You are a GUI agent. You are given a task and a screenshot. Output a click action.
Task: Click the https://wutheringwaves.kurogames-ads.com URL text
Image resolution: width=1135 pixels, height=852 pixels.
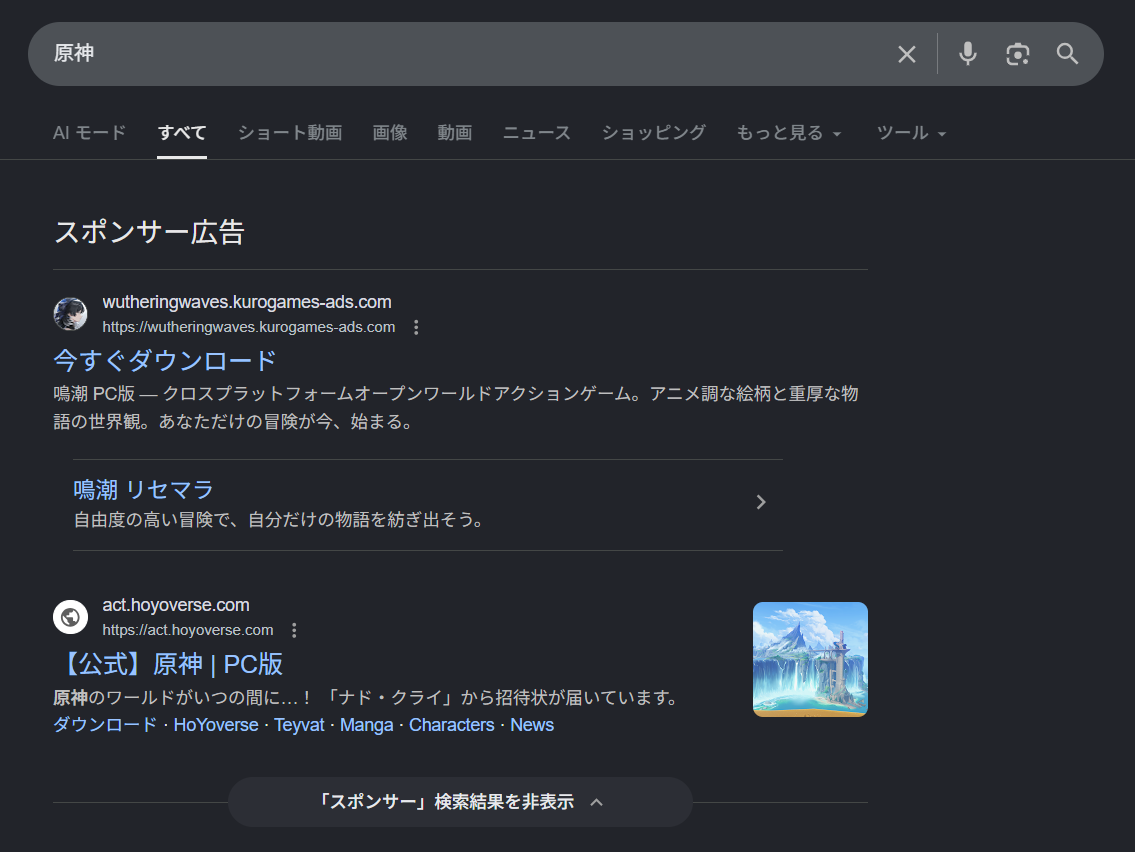click(x=249, y=327)
